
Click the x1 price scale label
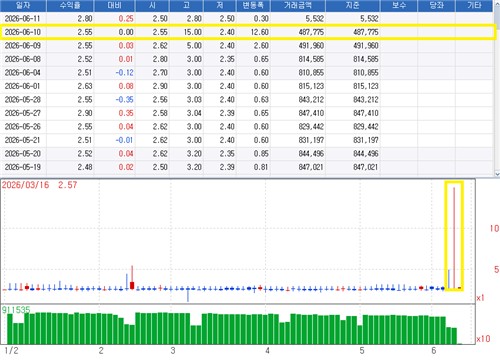pyautogui.click(x=480, y=298)
